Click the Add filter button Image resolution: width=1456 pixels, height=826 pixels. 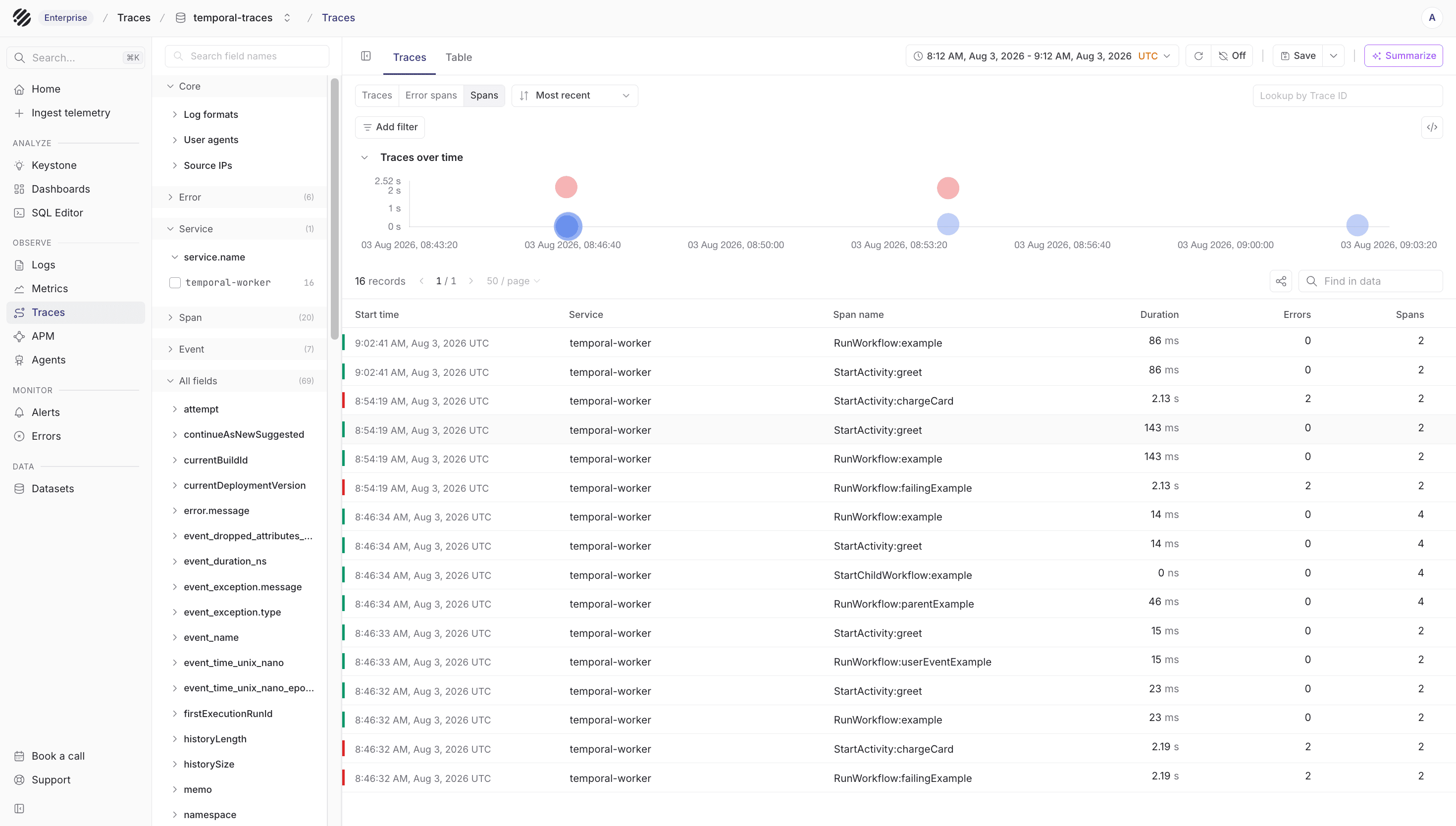pyautogui.click(x=390, y=127)
